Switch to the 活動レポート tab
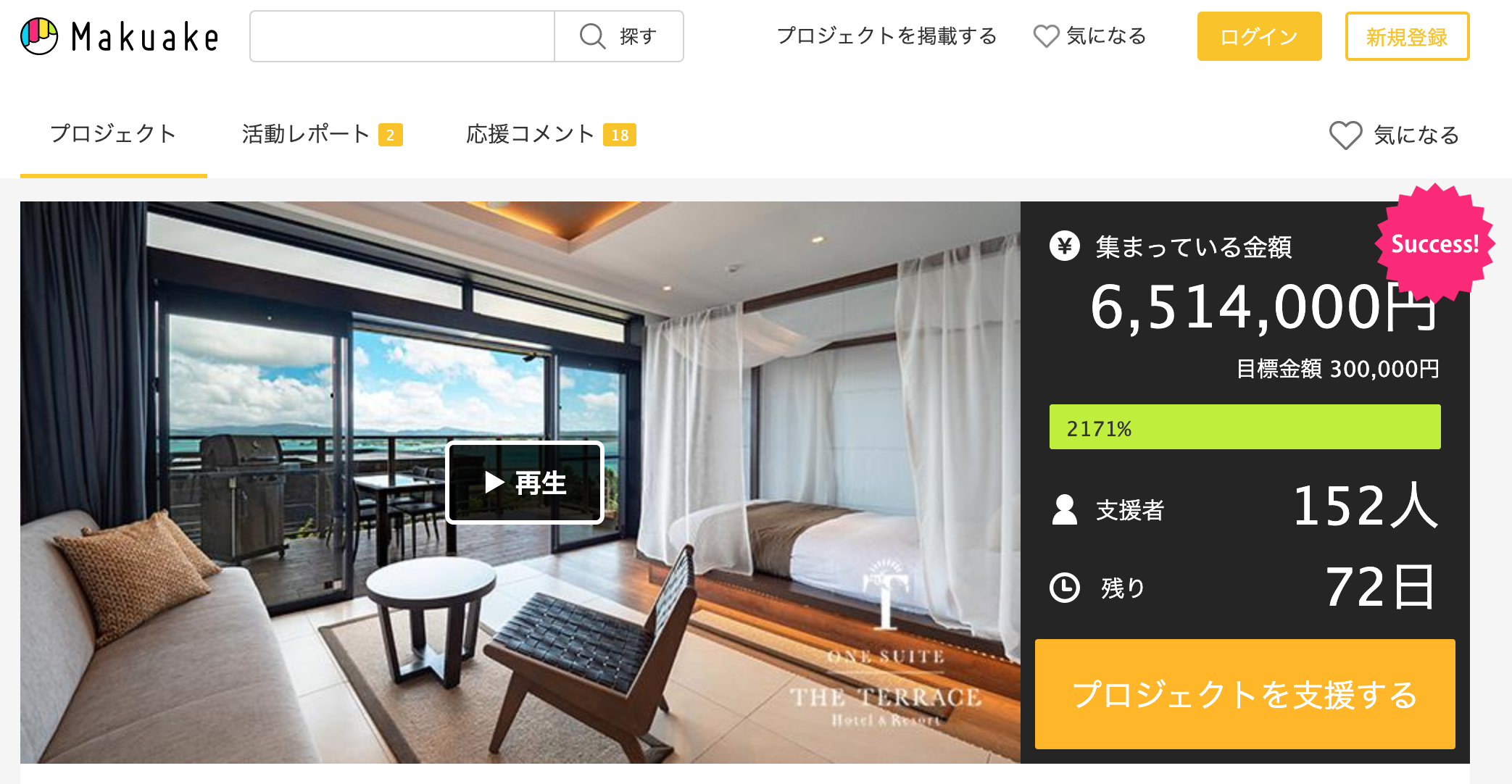 tap(322, 134)
